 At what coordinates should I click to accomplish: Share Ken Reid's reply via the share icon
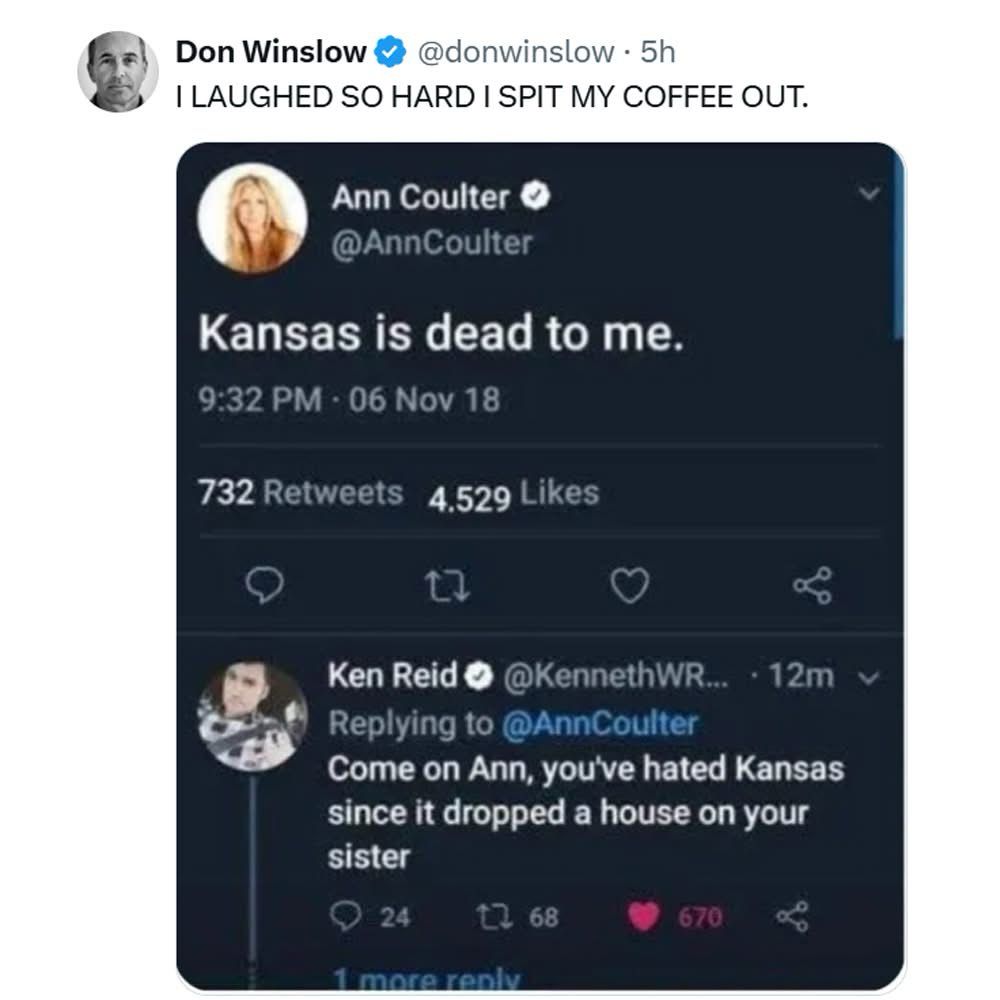[x=789, y=917]
